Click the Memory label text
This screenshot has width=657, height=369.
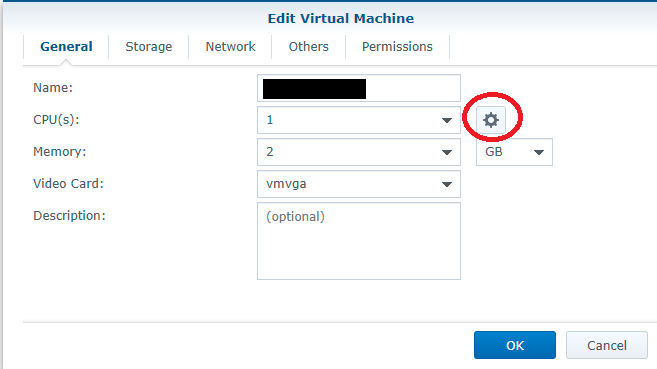tap(59, 152)
